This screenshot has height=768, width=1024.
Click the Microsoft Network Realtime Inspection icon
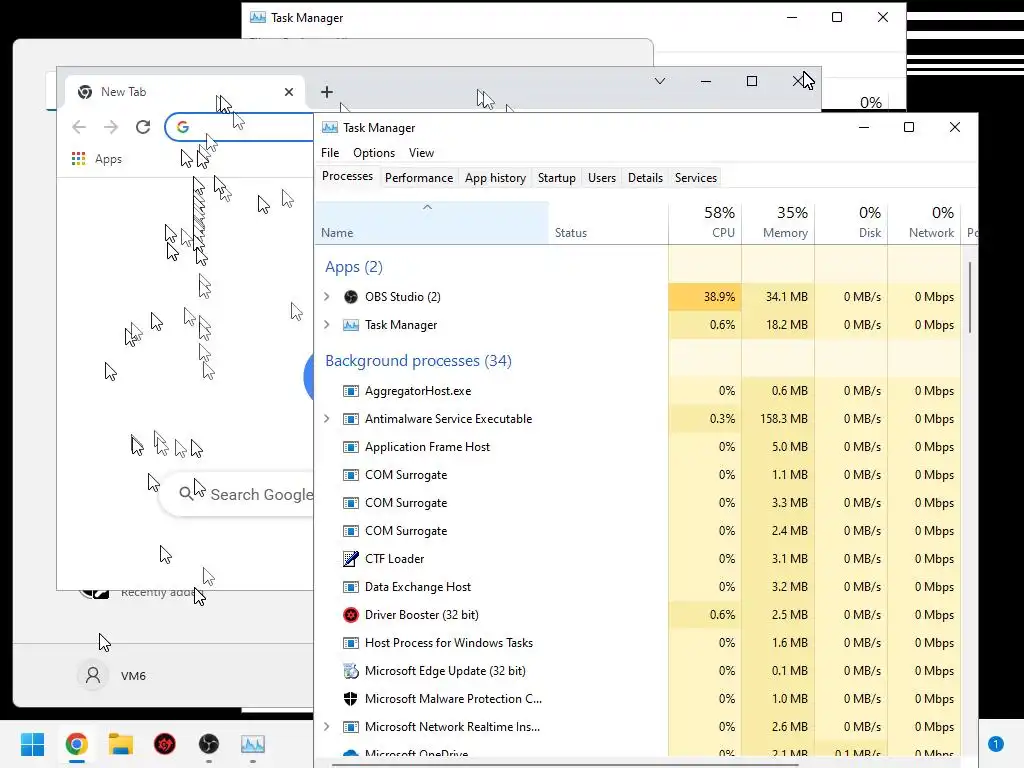351,727
